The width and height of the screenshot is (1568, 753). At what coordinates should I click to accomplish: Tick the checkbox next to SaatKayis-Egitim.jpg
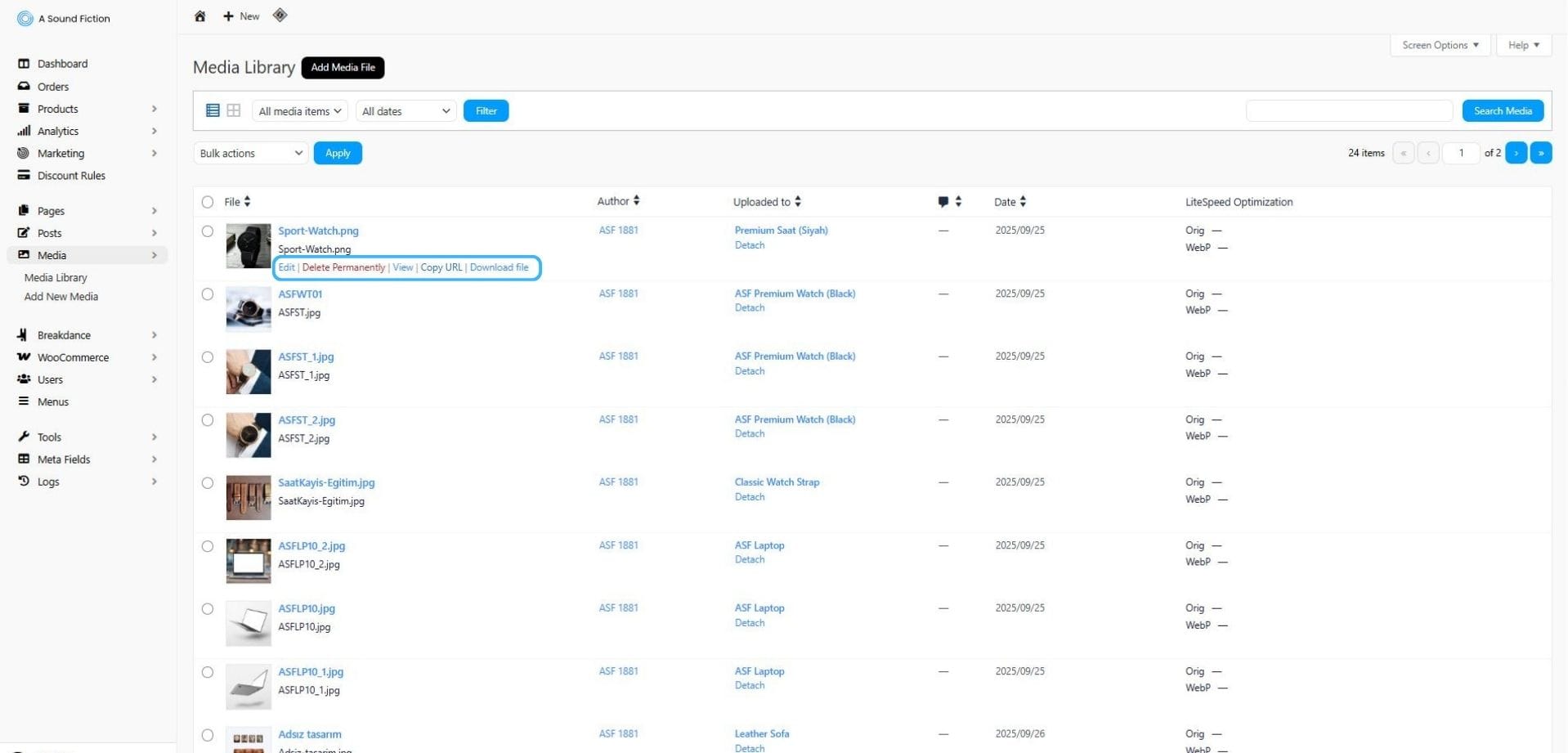[x=207, y=482]
